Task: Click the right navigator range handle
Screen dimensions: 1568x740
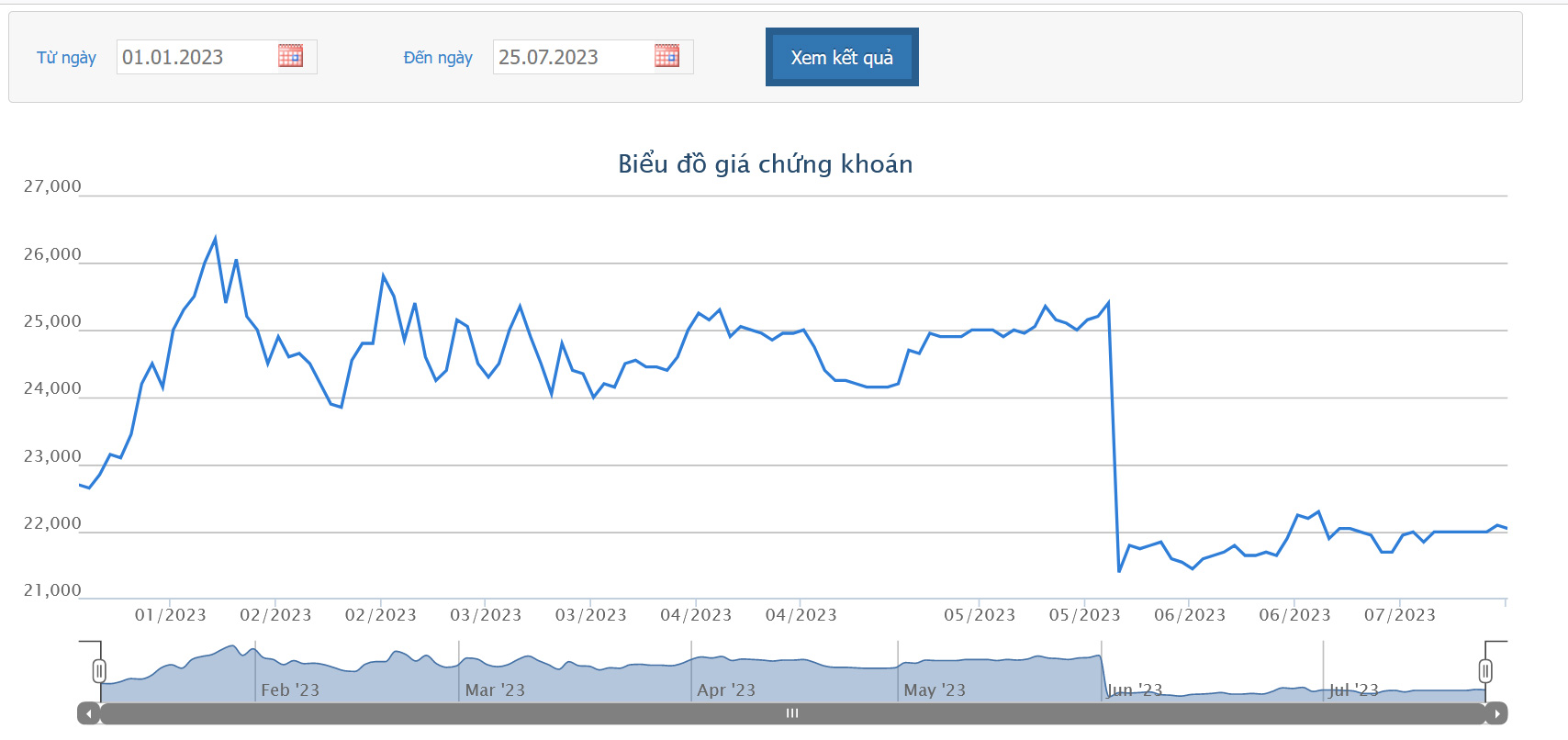Action: pyautogui.click(x=1485, y=671)
